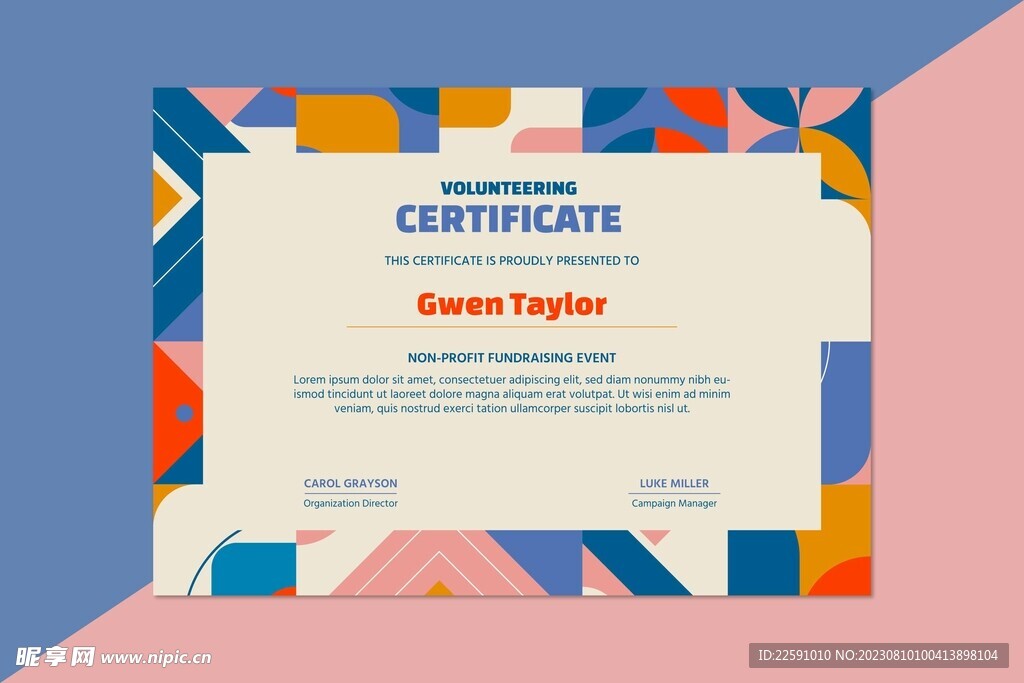1024x683 pixels.
Task: Click the nipic logo watermark
Action: pyautogui.click(x=55, y=656)
